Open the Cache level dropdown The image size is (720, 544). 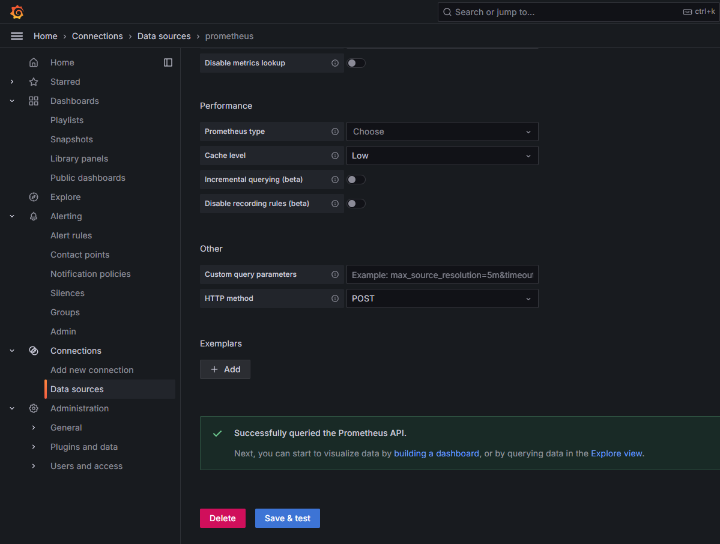tap(442, 156)
